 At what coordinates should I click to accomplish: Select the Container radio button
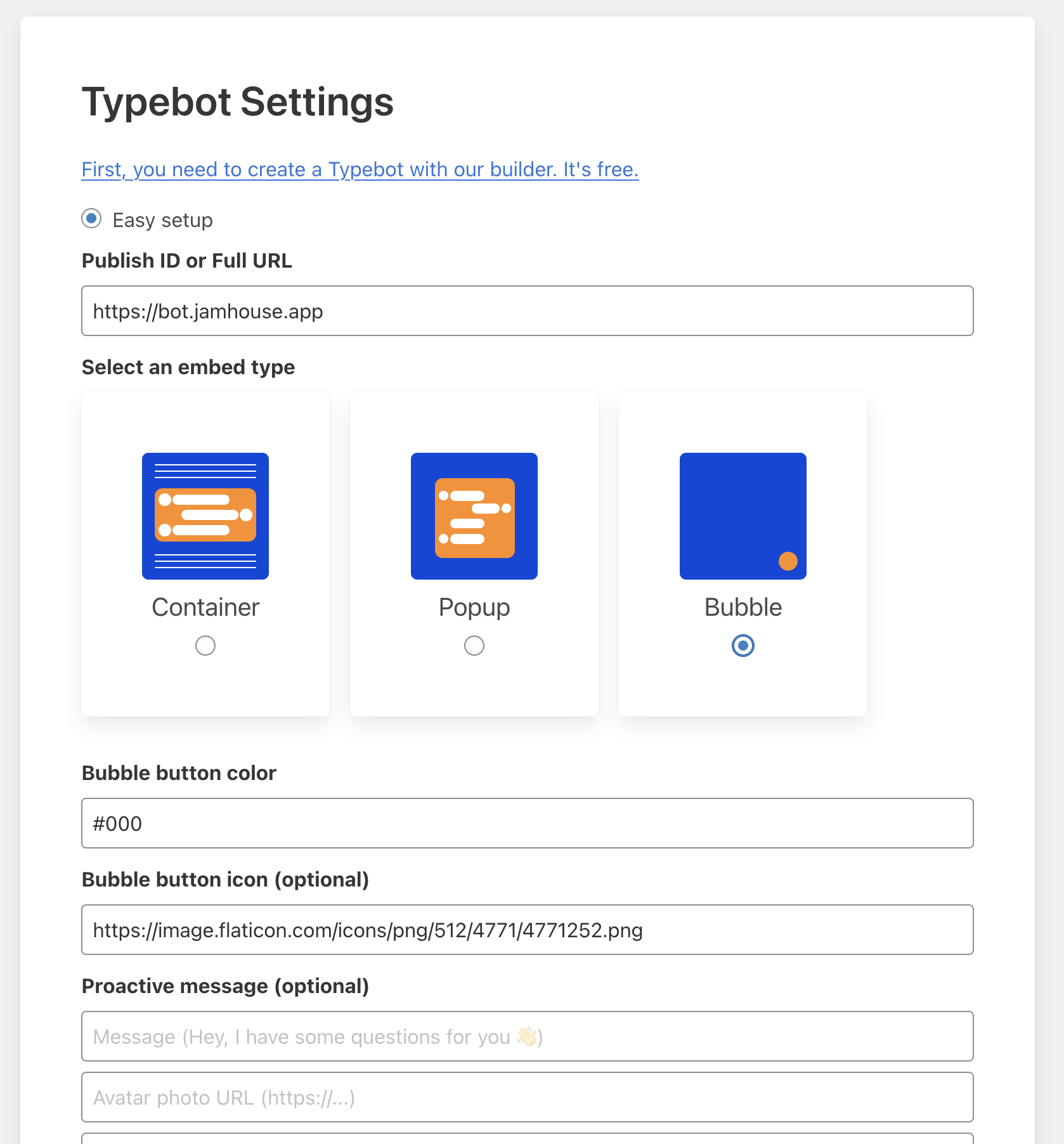205,646
